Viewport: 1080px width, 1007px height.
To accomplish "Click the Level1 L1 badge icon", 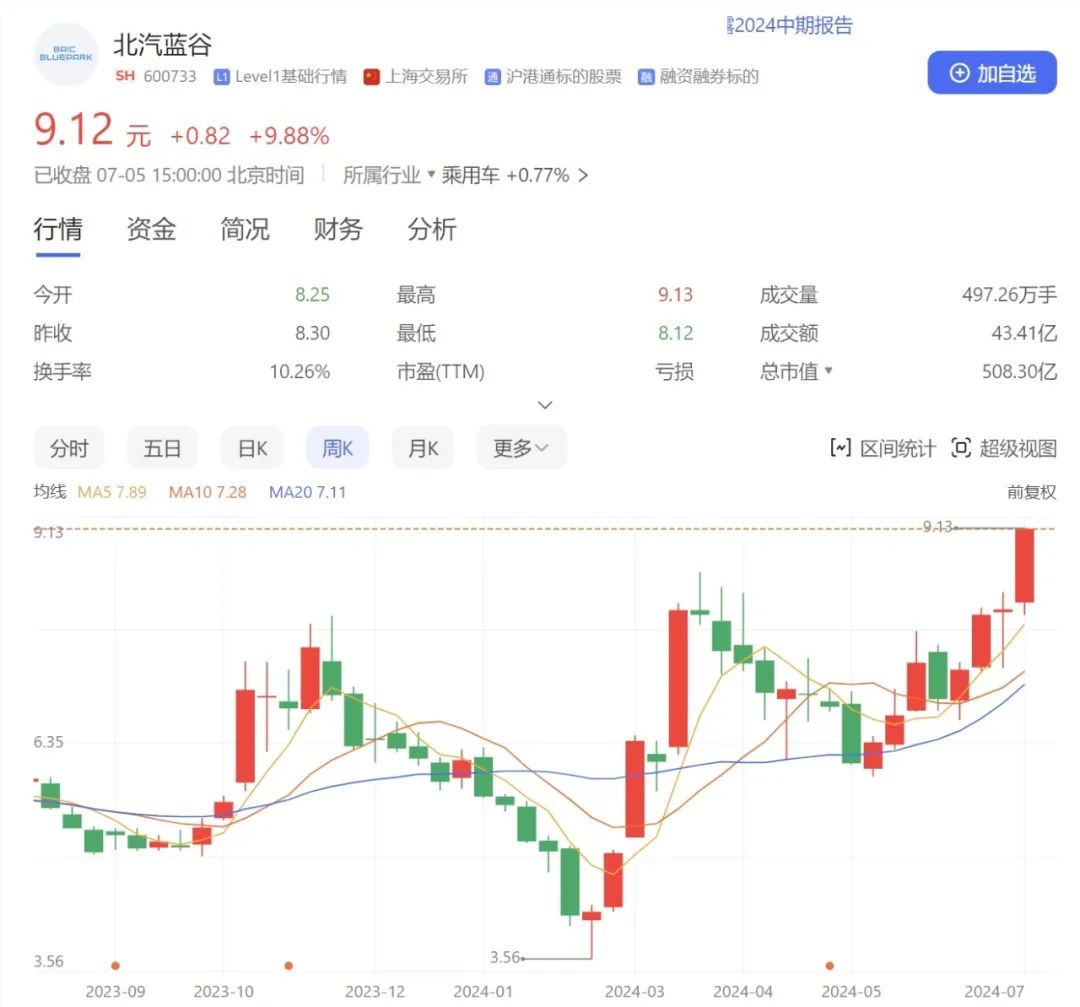I will (221, 77).
